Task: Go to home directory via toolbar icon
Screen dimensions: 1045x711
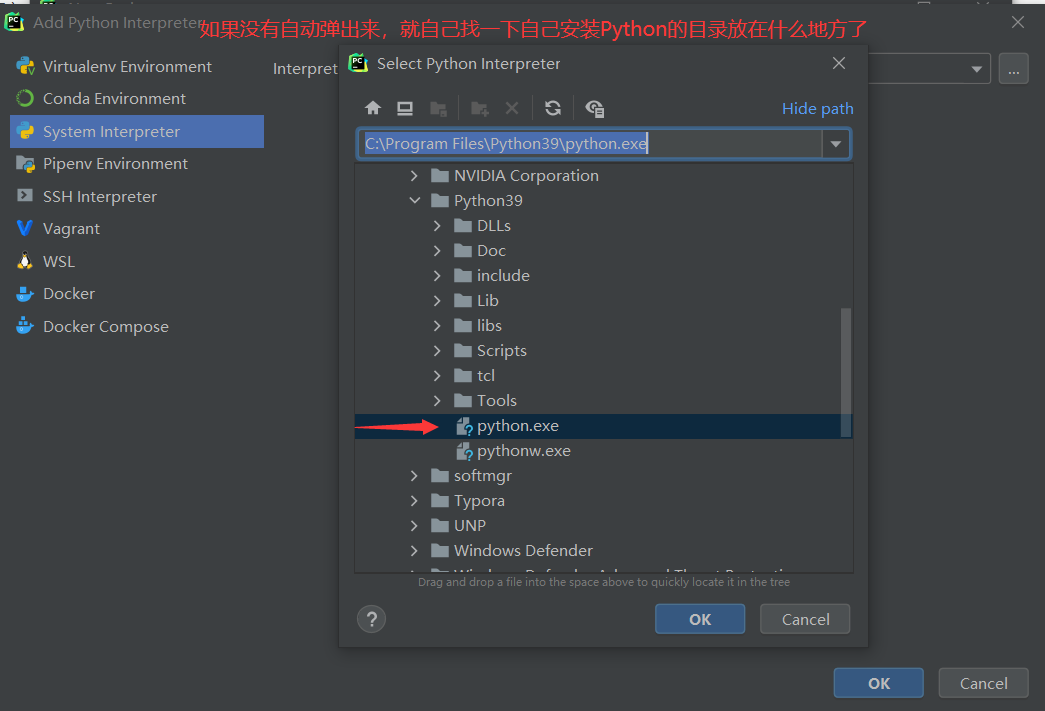Action: click(x=373, y=108)
